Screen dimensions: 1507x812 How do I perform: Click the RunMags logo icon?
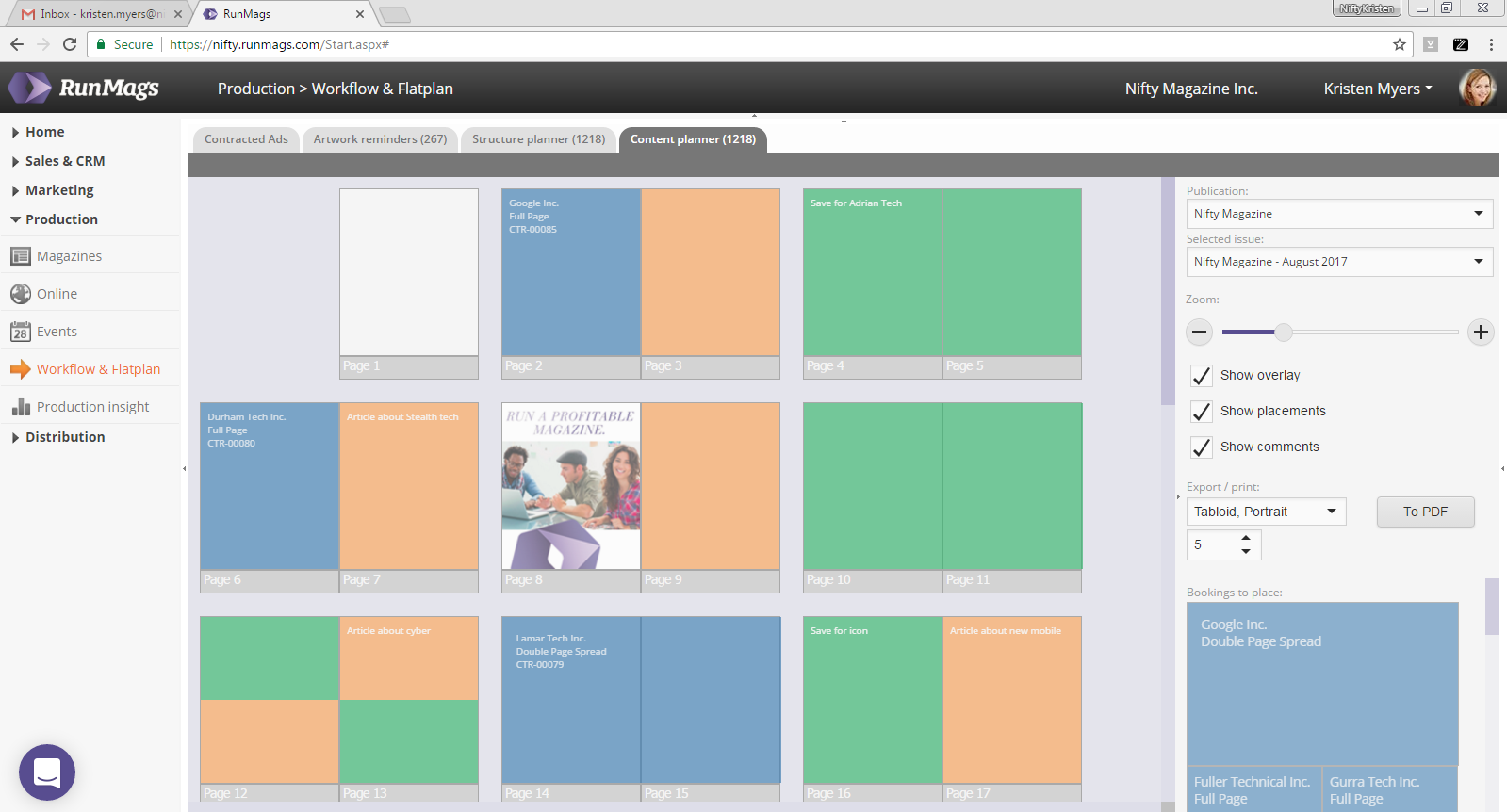tap(30, 88)
